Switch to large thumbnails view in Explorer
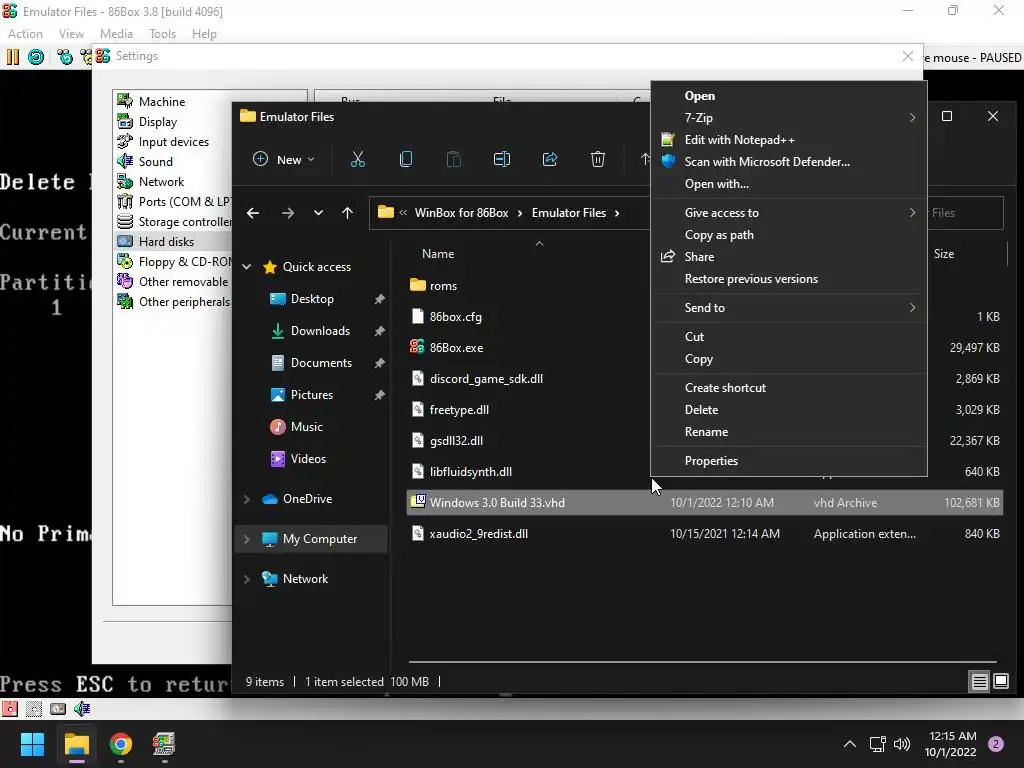This screenshot has height=768, width=1024. pyautogui.click(x=1001, y=682)
